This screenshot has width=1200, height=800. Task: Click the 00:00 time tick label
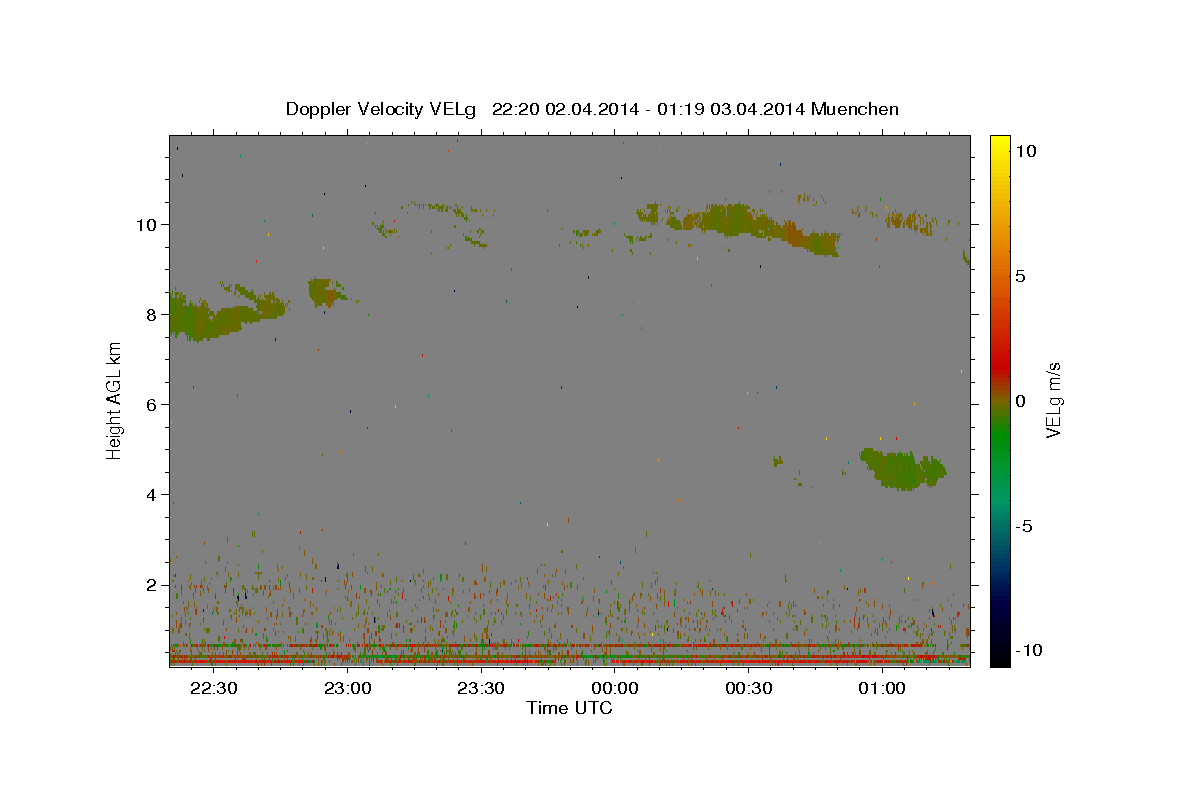(x=615, y=688)
